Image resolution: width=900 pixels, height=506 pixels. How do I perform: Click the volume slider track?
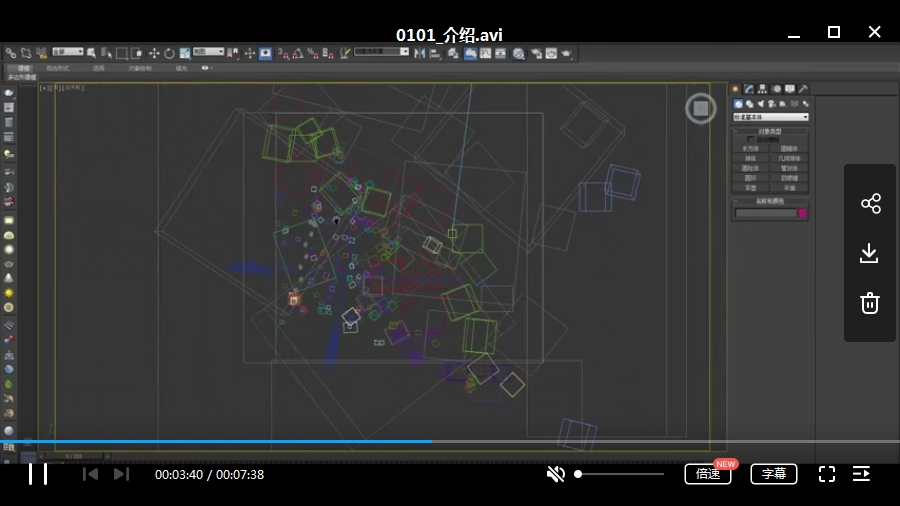[620, 474]
